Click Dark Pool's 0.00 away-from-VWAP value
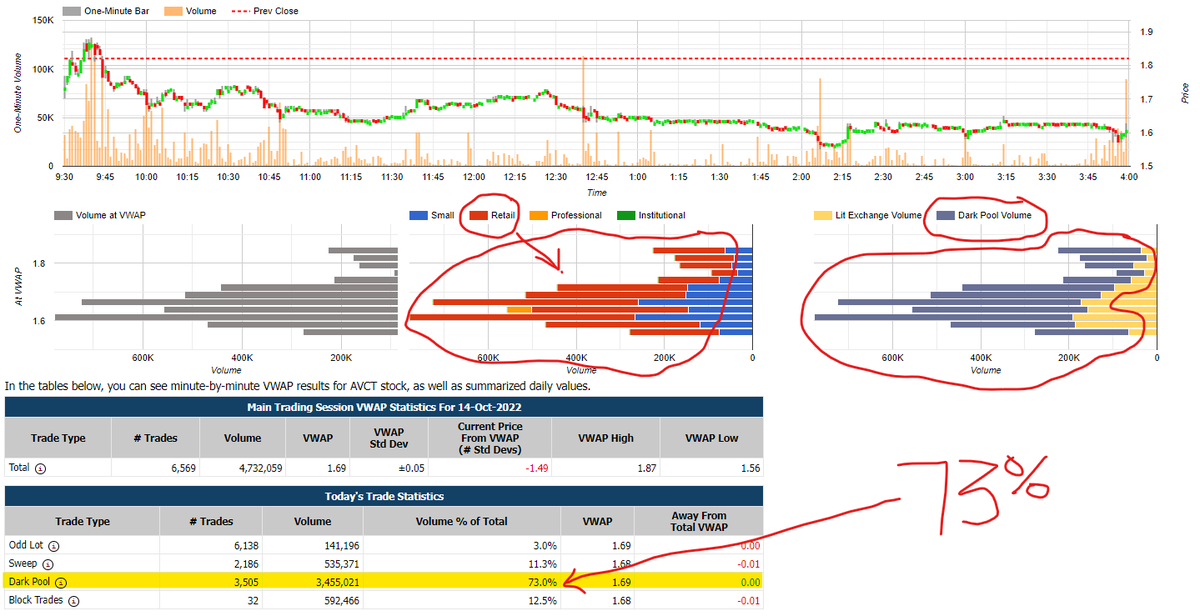 (x=749, y=582)
